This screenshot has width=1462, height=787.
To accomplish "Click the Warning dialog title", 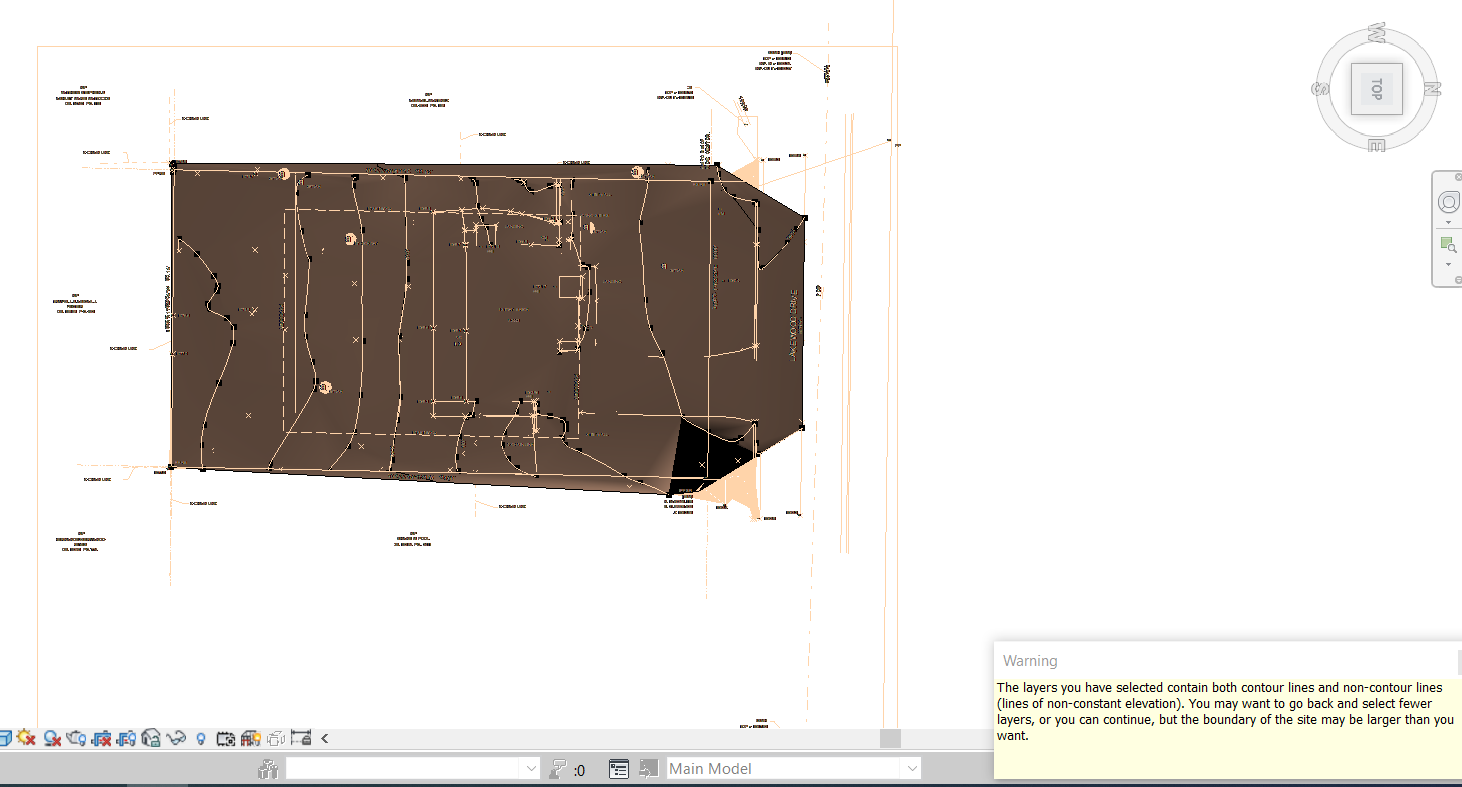I will point(1030,661).
